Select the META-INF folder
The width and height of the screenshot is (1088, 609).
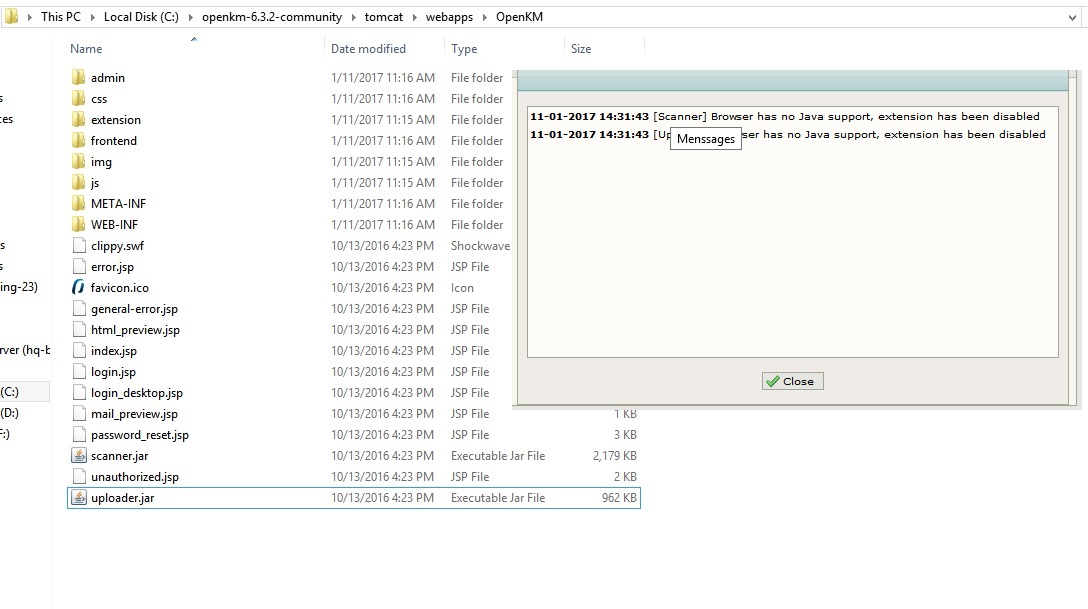[118, 204]
